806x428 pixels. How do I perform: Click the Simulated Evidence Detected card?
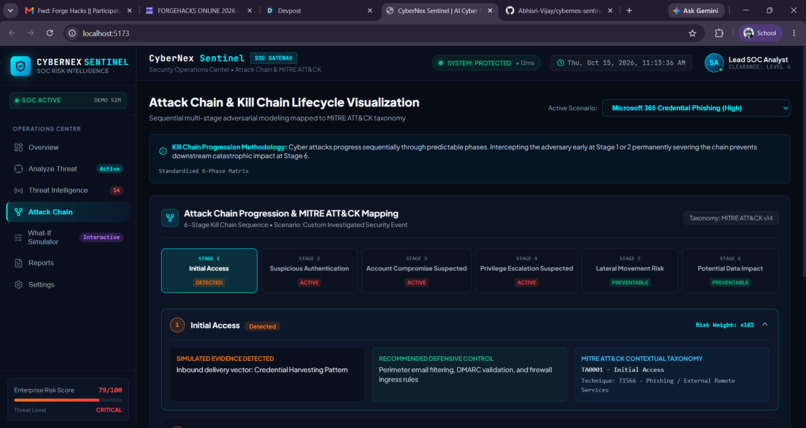[267, 375]
